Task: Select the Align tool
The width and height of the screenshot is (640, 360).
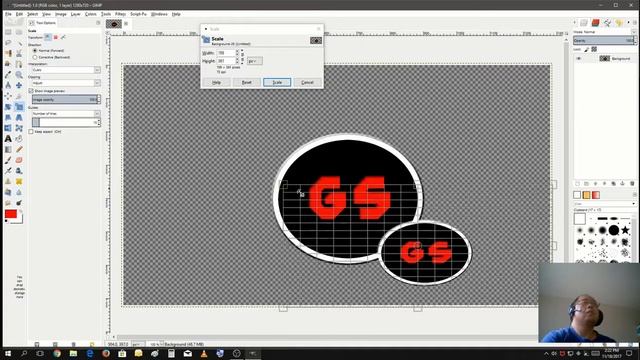Action: click(x=8, y=96)
